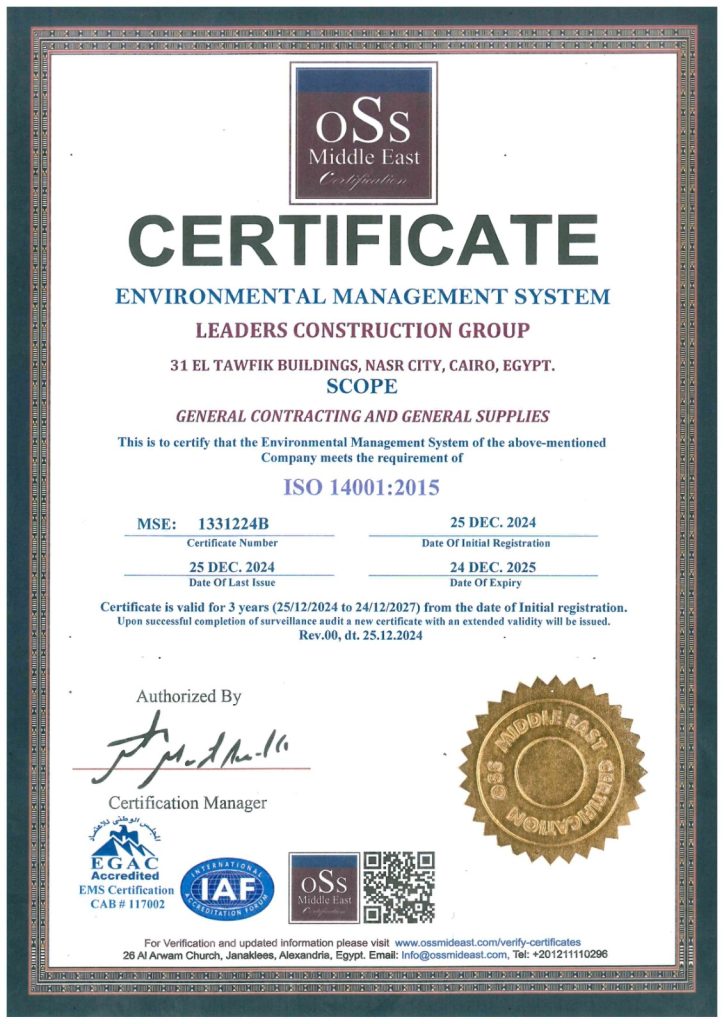This screenshot has height=1024, width=724.
Task: Click the ISO 14001:2015 standard text
Action: pos(361,487)
